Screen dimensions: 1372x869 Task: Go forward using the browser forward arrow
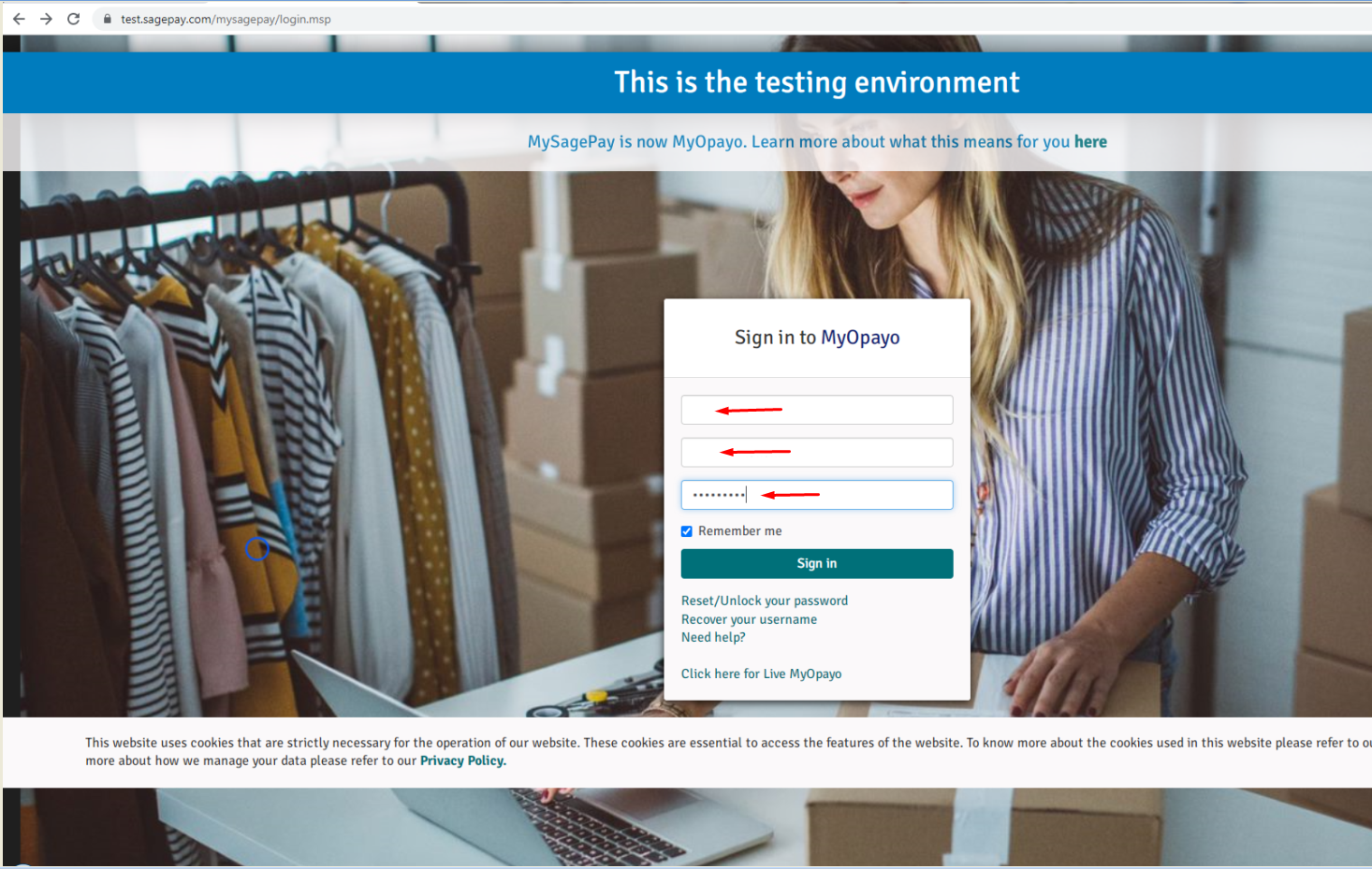coord(46,19)
